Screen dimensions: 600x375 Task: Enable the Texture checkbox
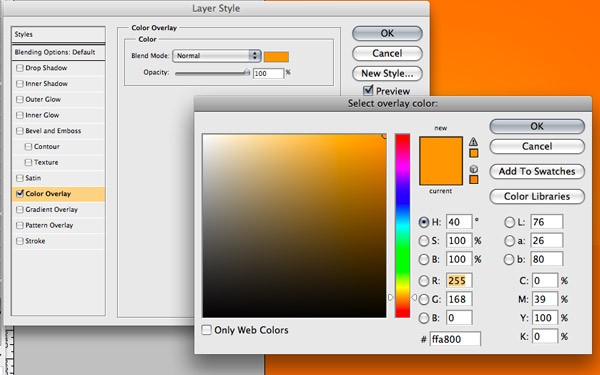28,162
